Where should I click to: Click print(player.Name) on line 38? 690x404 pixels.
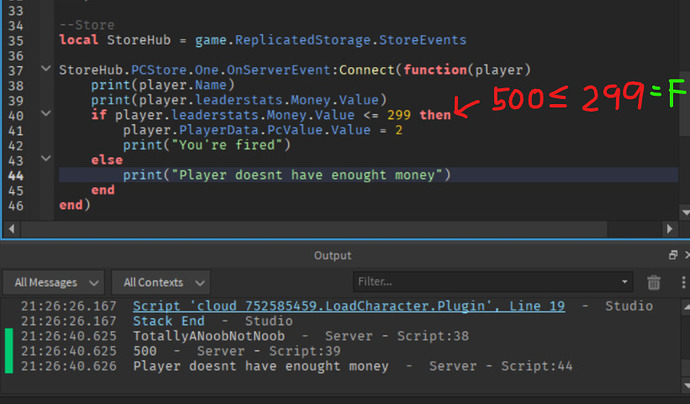tap(163, 85)
